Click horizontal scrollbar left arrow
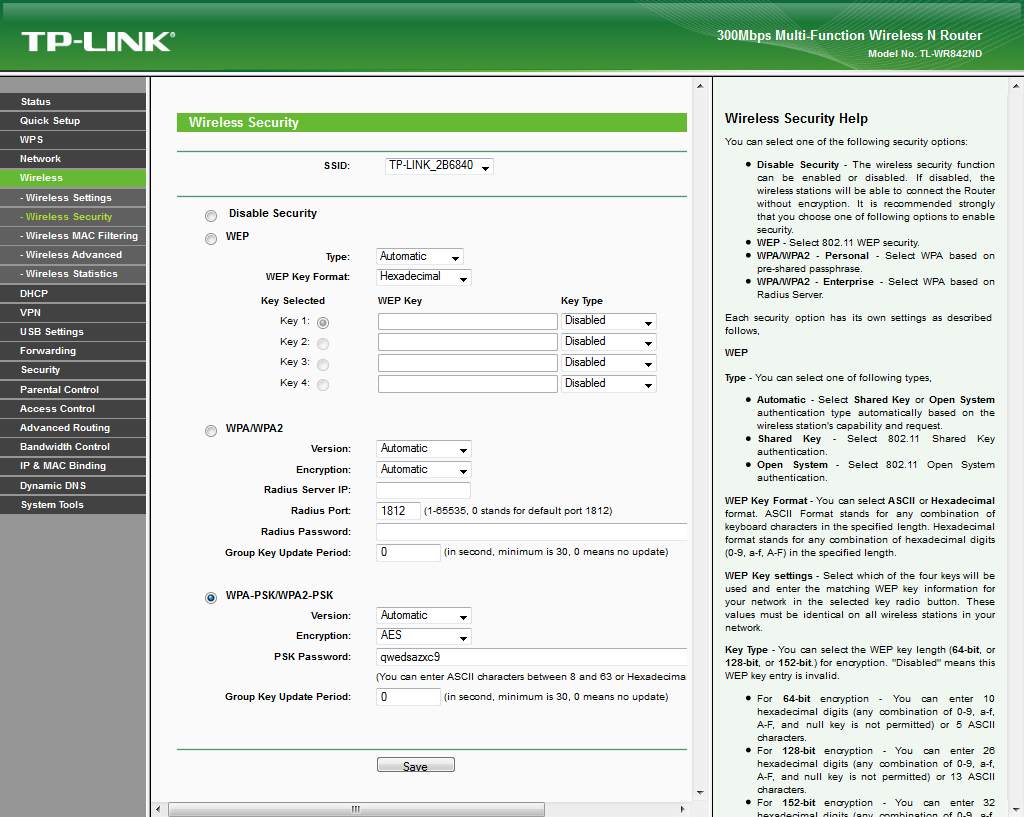This screenshot has height=817, width=1024. 158,809
